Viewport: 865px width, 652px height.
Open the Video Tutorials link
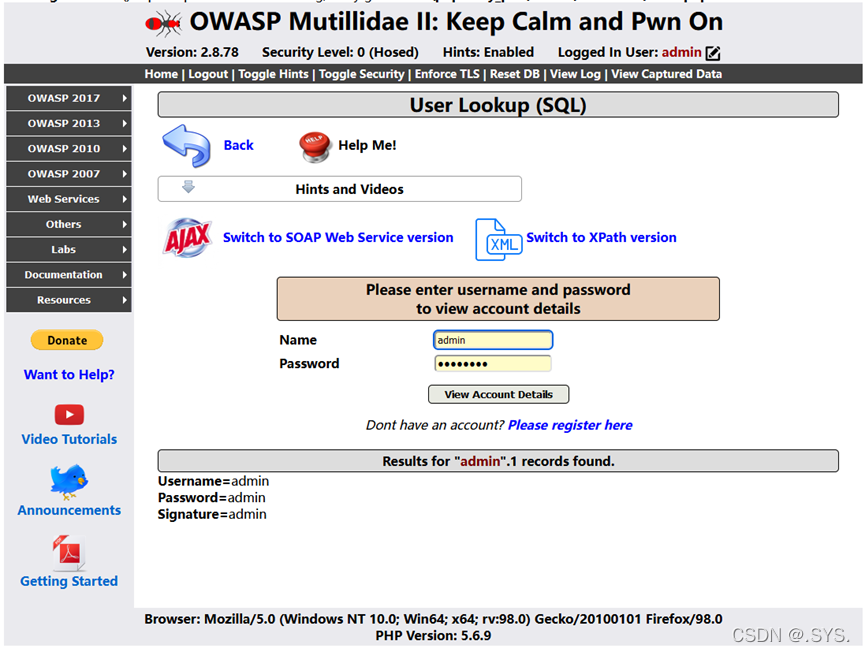69,439
